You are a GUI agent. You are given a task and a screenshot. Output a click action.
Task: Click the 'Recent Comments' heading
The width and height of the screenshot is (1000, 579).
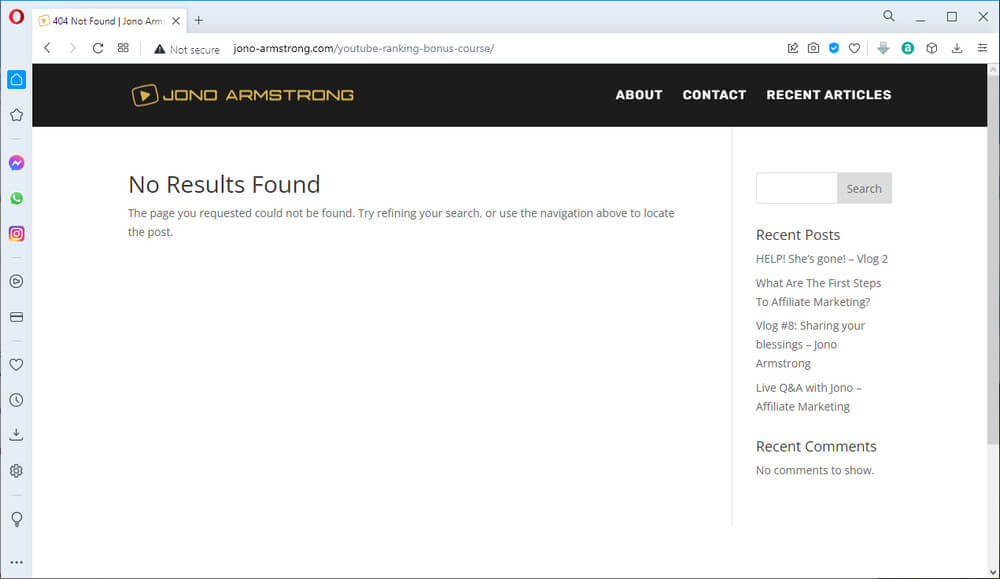[816, 446]
